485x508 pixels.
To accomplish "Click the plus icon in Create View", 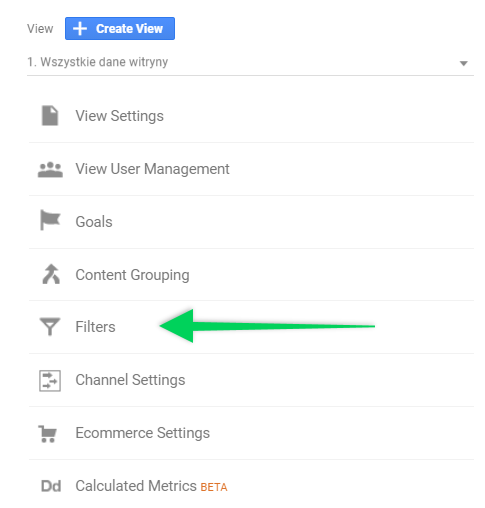I will click(80, 29).
